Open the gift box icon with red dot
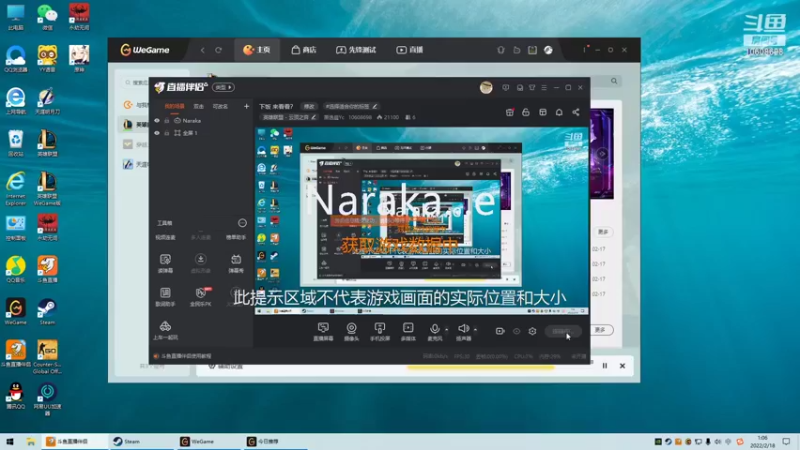 point(510,112)
